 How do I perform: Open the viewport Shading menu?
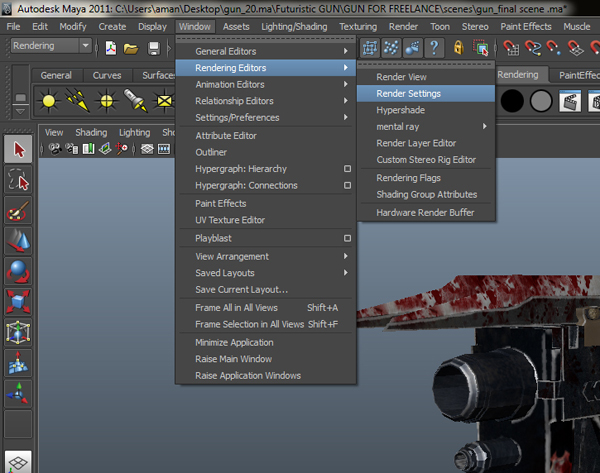pos(91,132)
